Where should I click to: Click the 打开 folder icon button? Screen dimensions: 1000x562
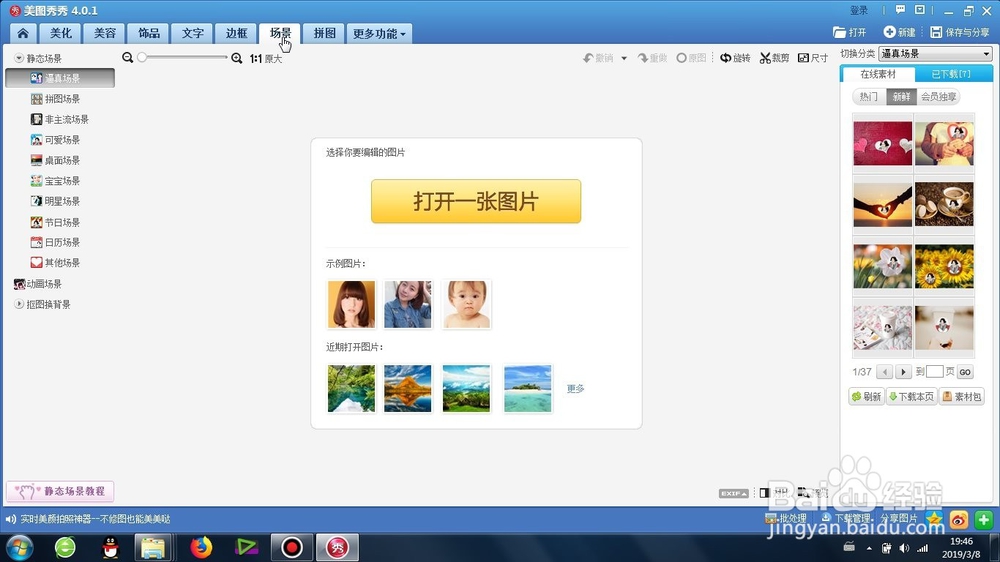(849, 32)
